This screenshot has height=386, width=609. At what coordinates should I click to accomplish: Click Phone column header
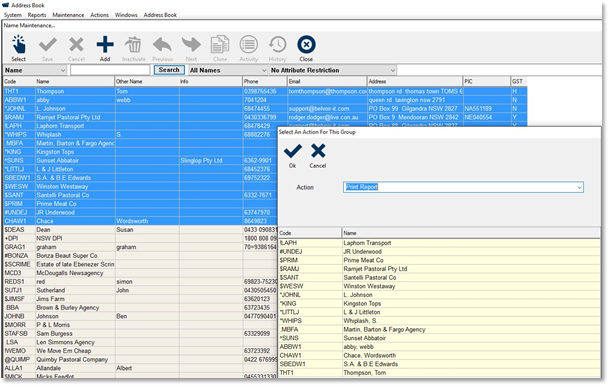(264, 81)
